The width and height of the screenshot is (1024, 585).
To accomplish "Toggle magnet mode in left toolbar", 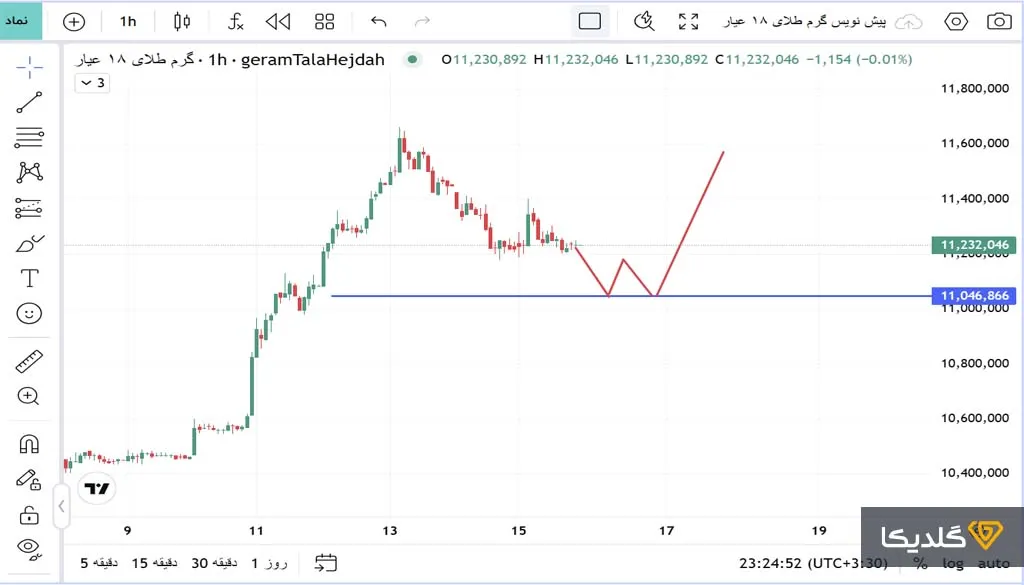I will (x=30, y=444).
